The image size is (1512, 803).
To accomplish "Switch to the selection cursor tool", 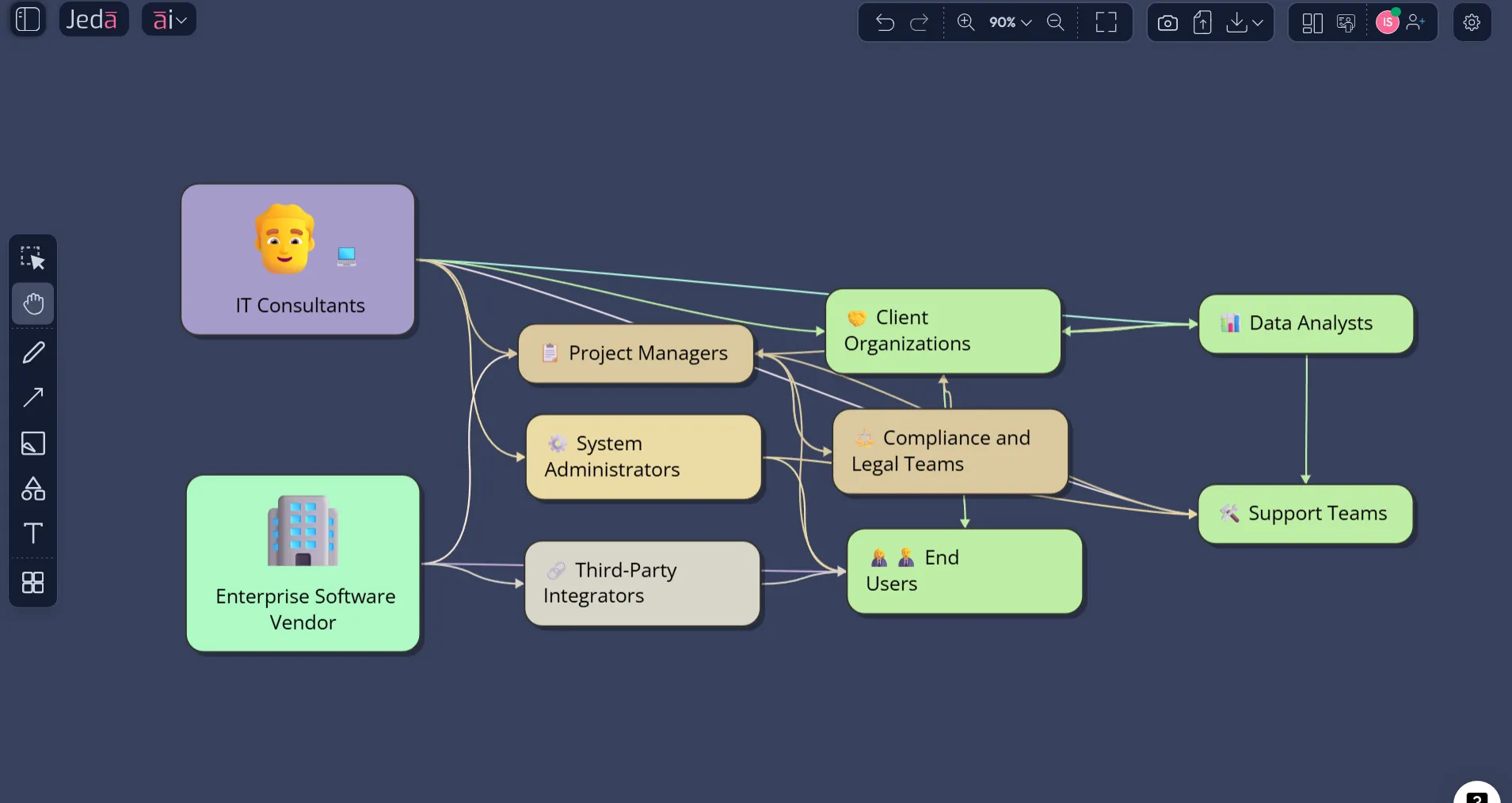I will (x=32, y=257).
